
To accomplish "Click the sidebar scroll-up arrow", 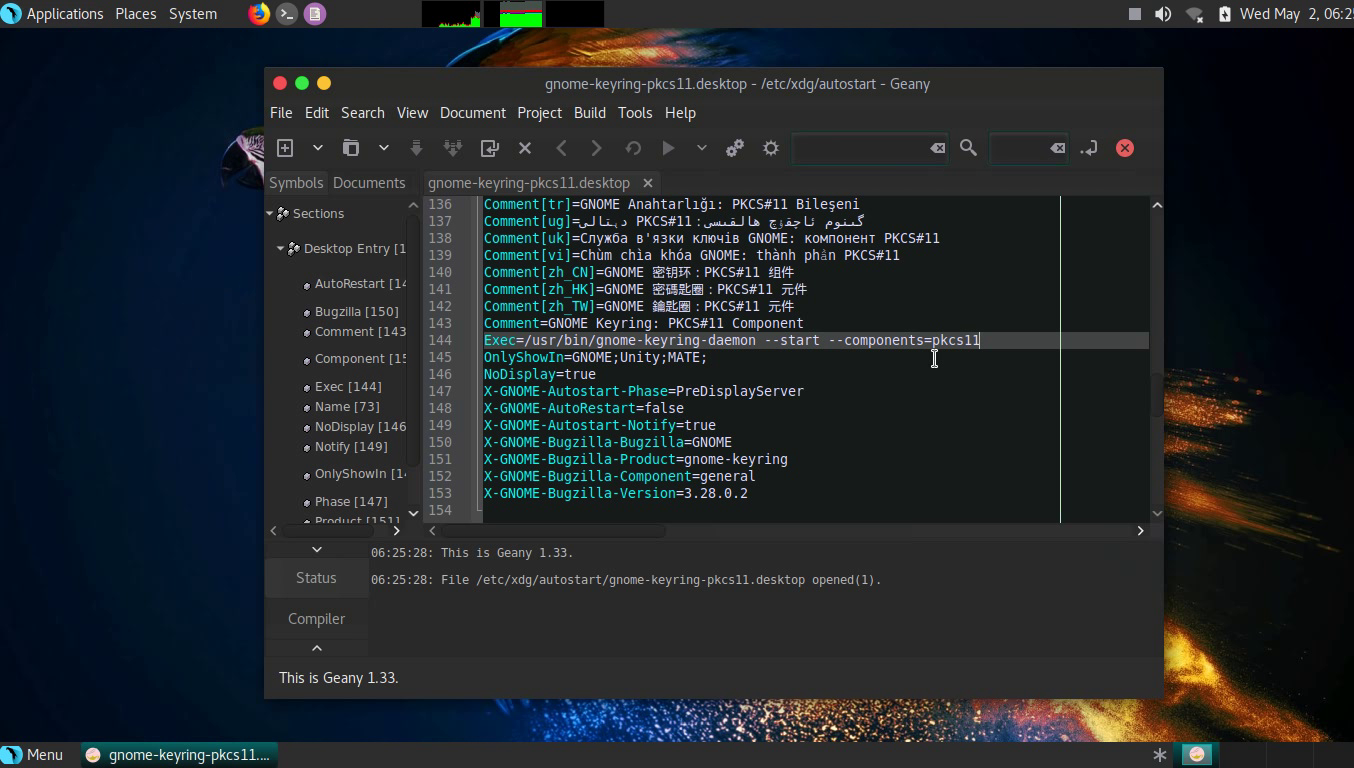I will (x=414, y=205).
